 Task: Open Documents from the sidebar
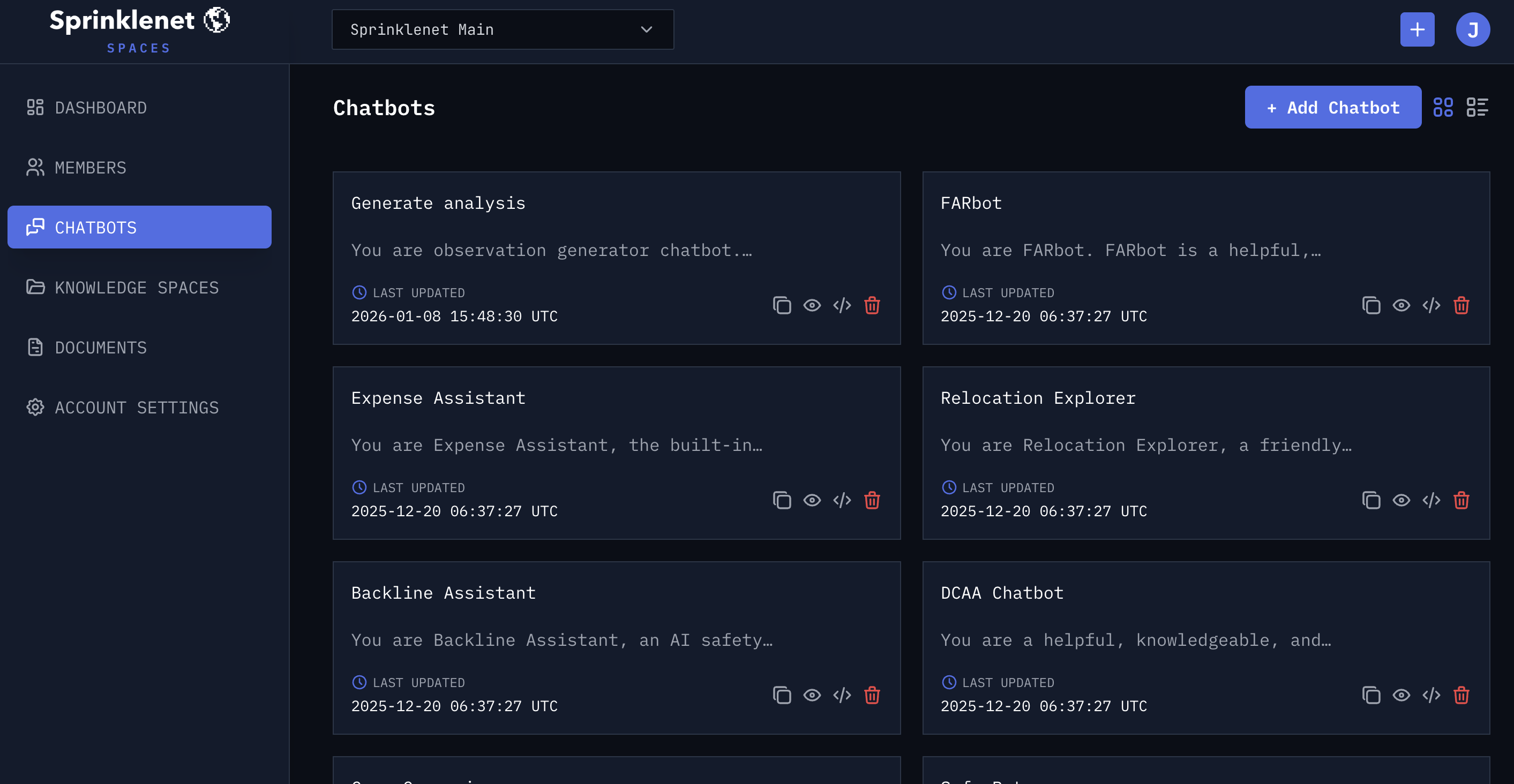pyautogui.click(x=101, y=348)
